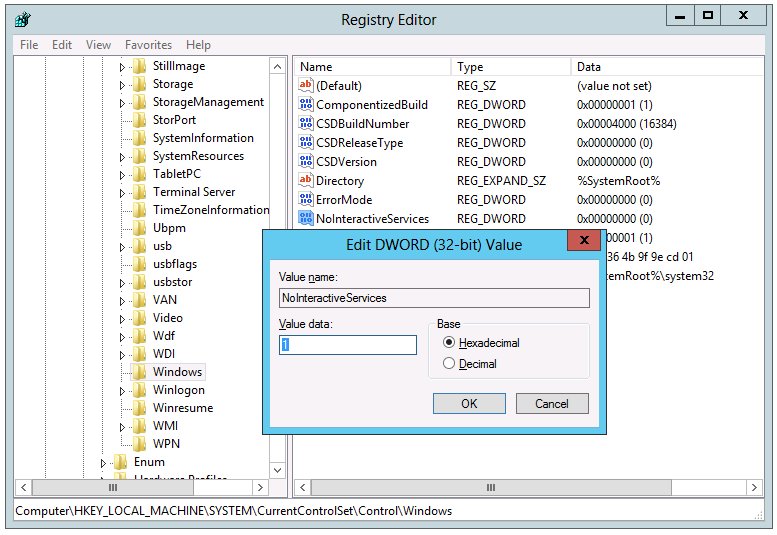Click the Windows folder icon in tree
Screen dimensions: 777x535
[x=139, y=372]
